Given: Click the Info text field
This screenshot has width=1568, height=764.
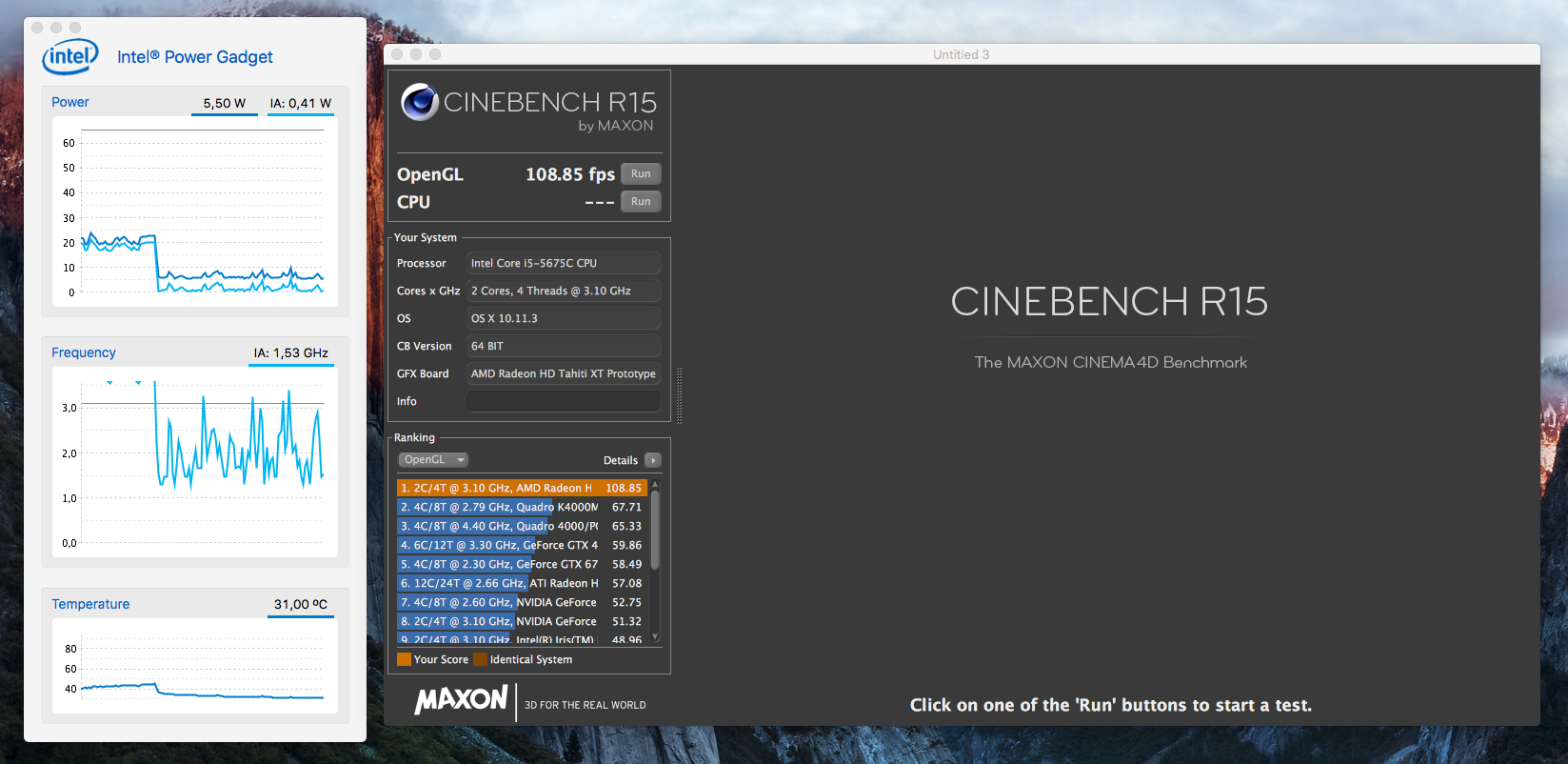Looking at the screenshot, I should (x=564, y=402).
